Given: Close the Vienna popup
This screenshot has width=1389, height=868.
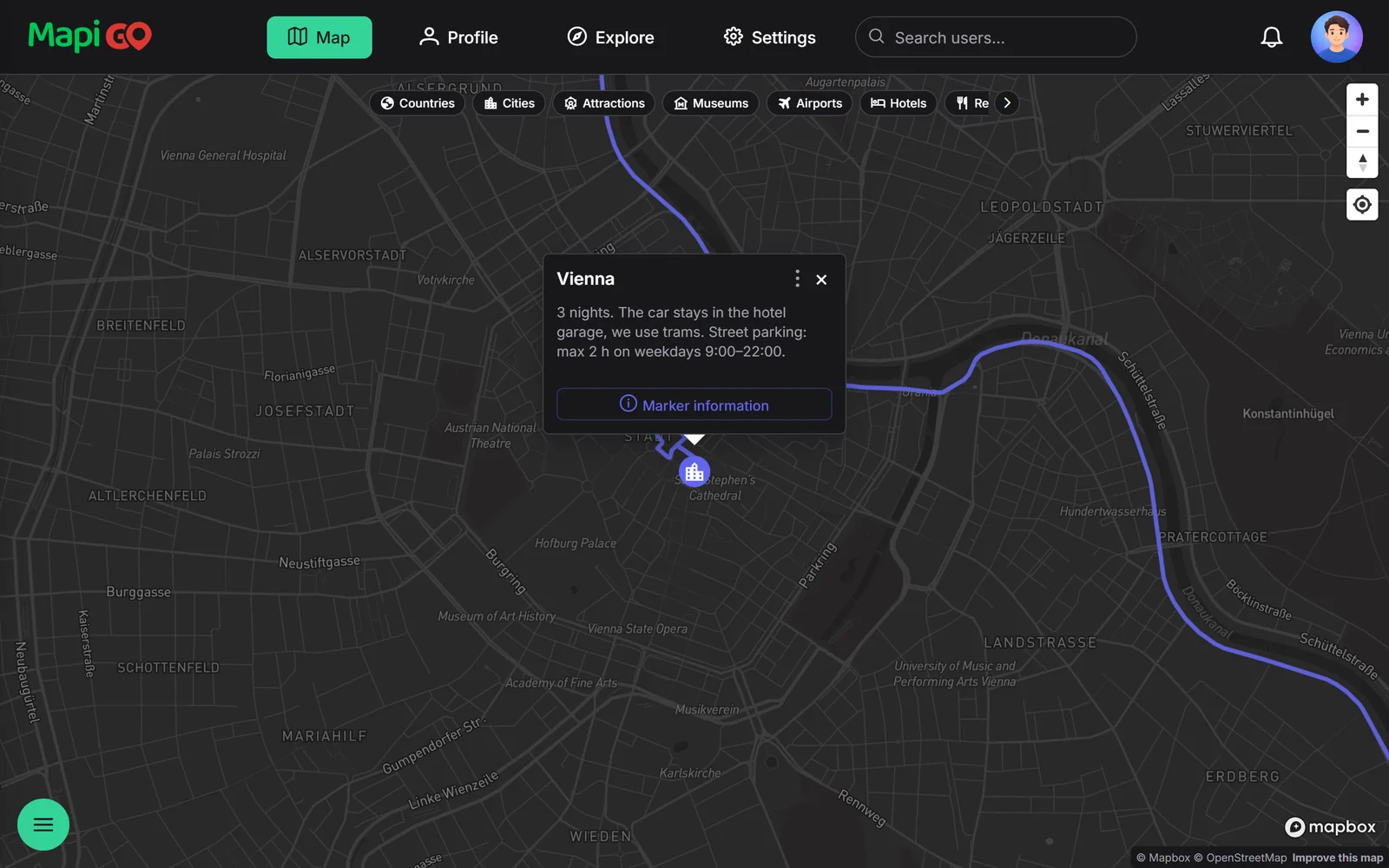Looking at the screenshot, I should point(821,279).
